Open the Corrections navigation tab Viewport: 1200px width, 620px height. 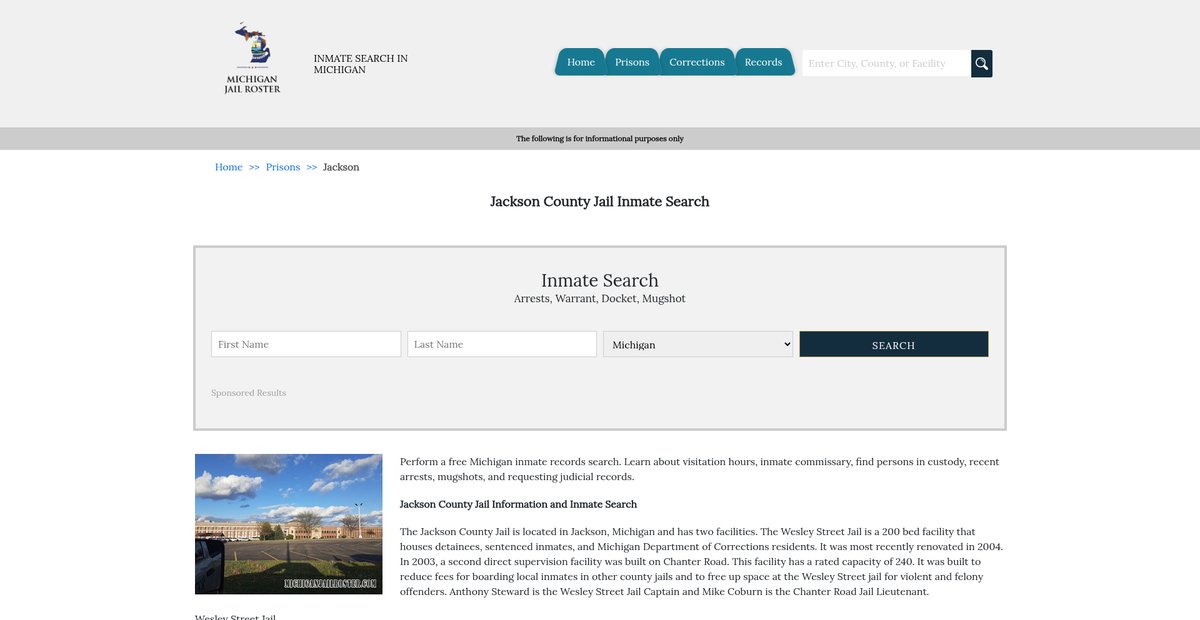point(697,62)
